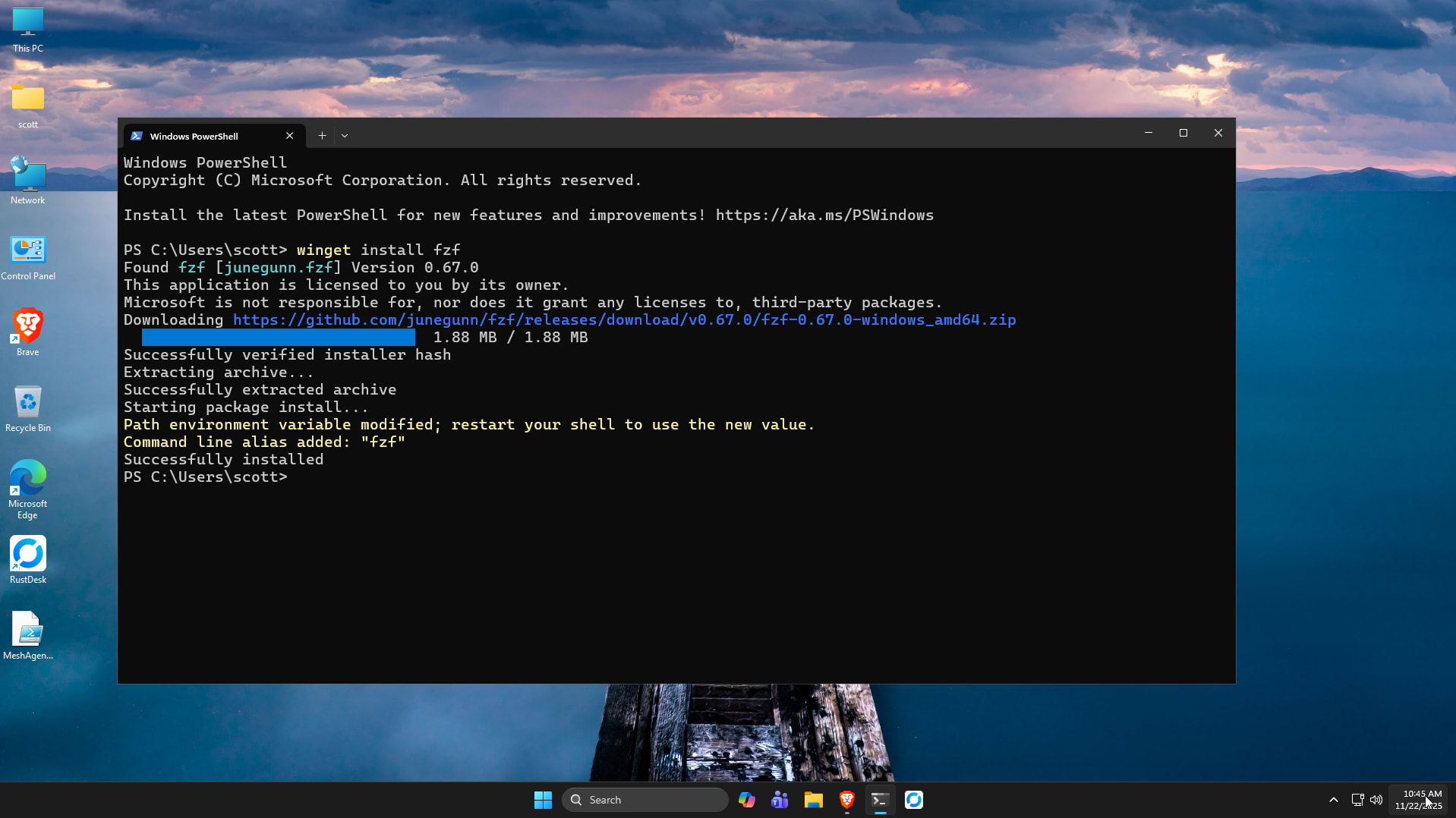Click the blue download progress bar
1456x818 pixels.
click(278, 338)
